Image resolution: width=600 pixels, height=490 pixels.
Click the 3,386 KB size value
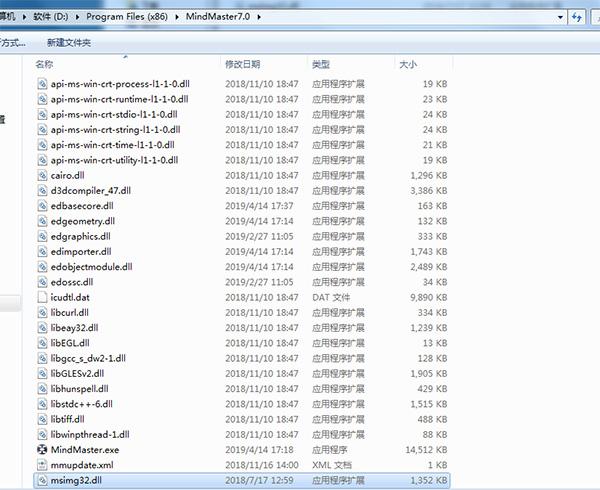(429, 190)
